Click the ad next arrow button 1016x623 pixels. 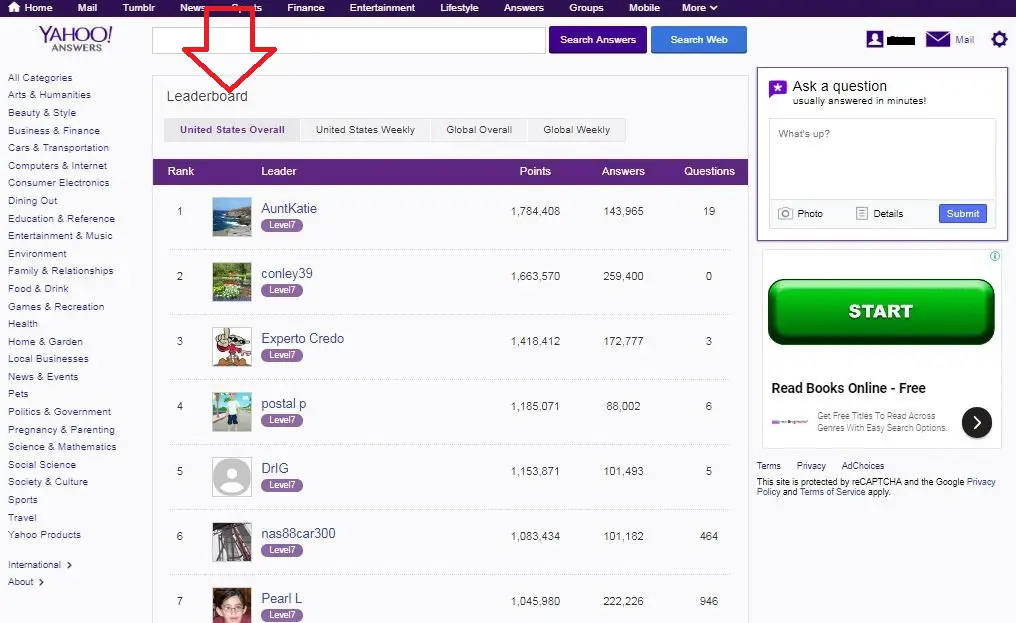pos(976,423)
